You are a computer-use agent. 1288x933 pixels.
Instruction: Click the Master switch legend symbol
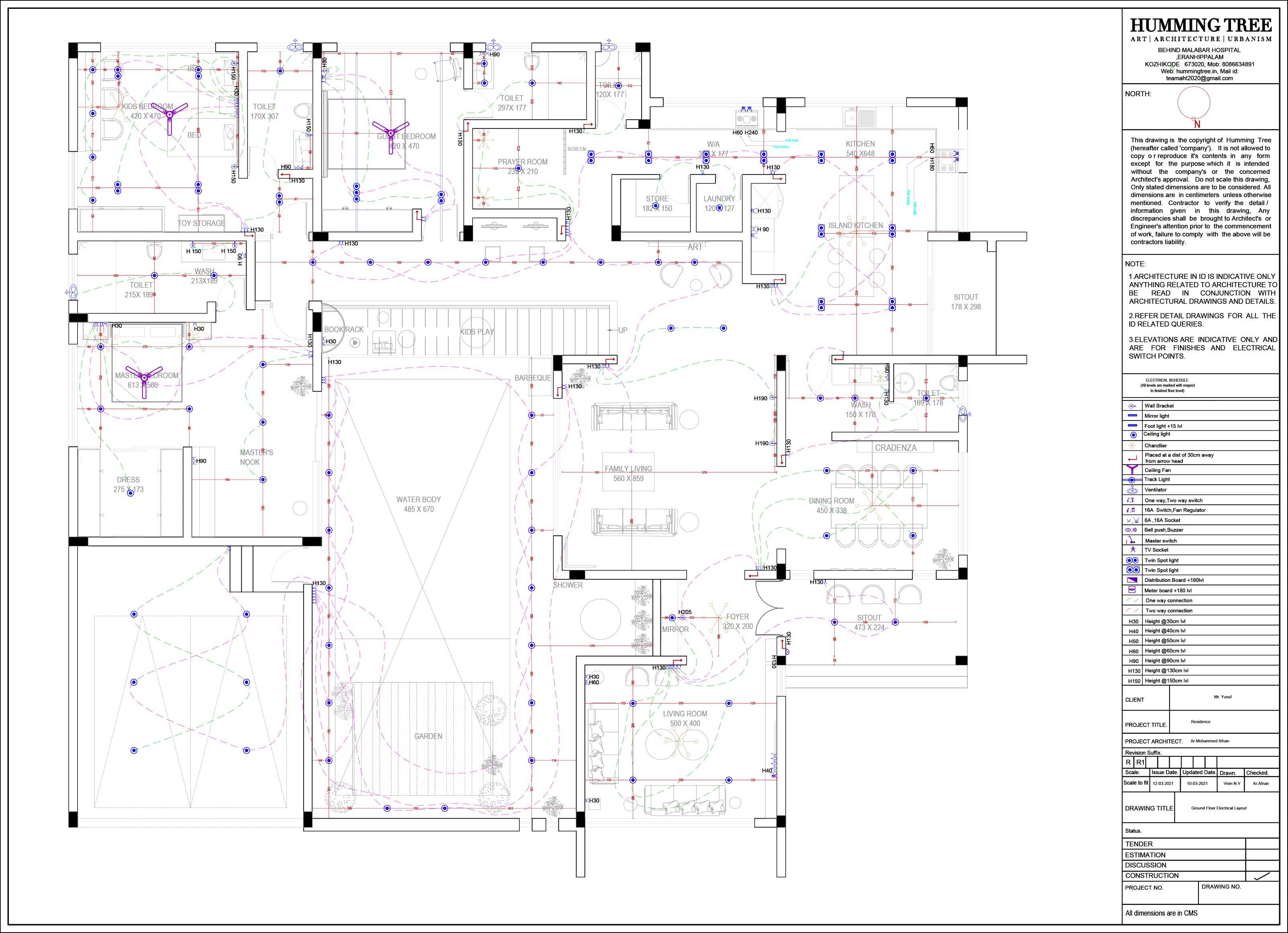[x=1131, y=540]
